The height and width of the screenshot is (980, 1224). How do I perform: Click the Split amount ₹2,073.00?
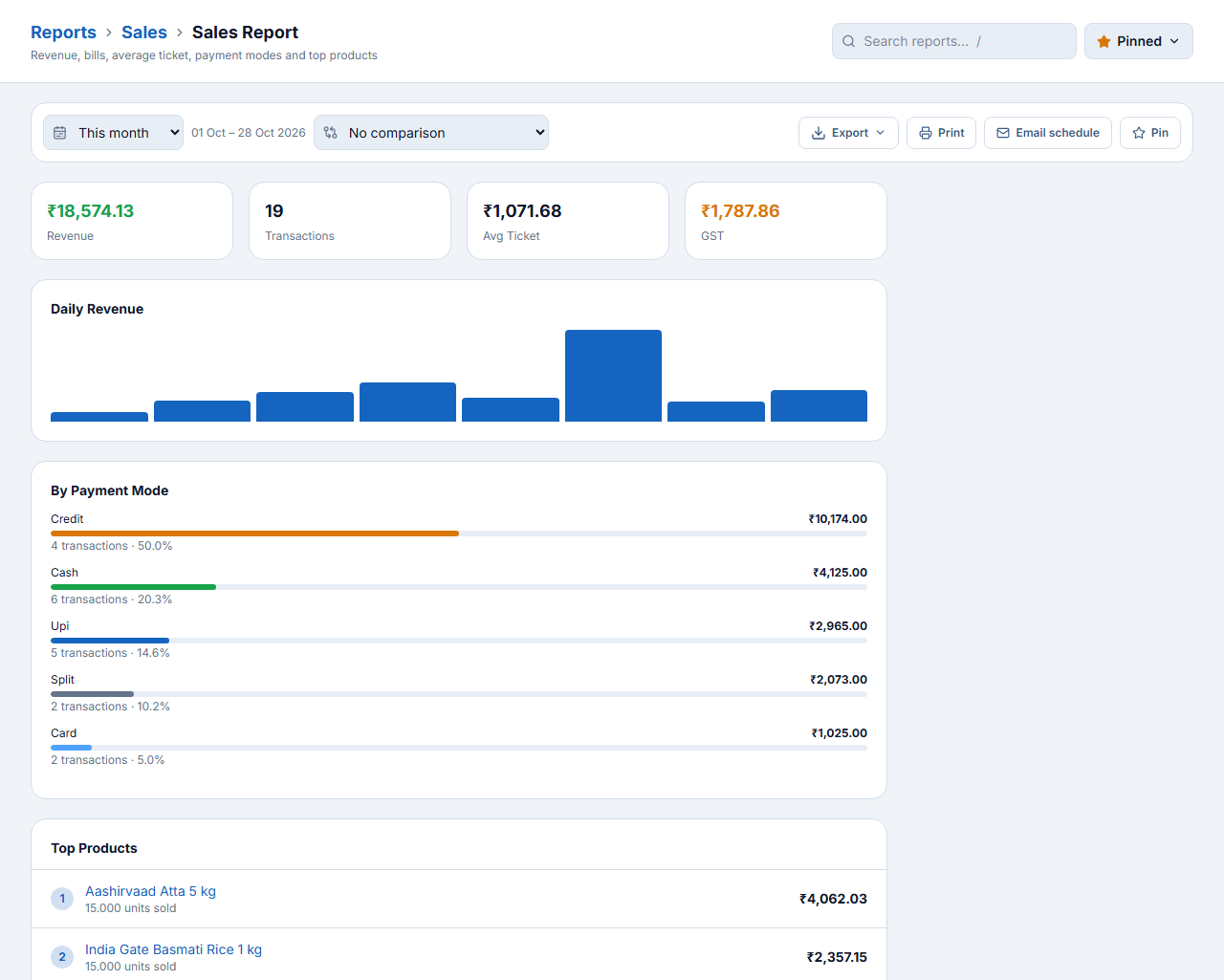coord(839,680)
